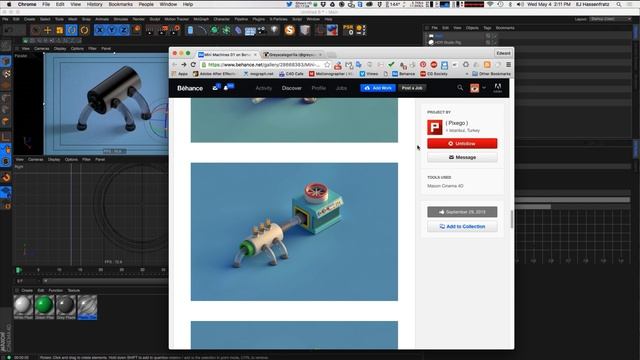Screen dimensions: 640x360
Task: Open Chrome's hamburger menu
Action: (x=508, y=64)
